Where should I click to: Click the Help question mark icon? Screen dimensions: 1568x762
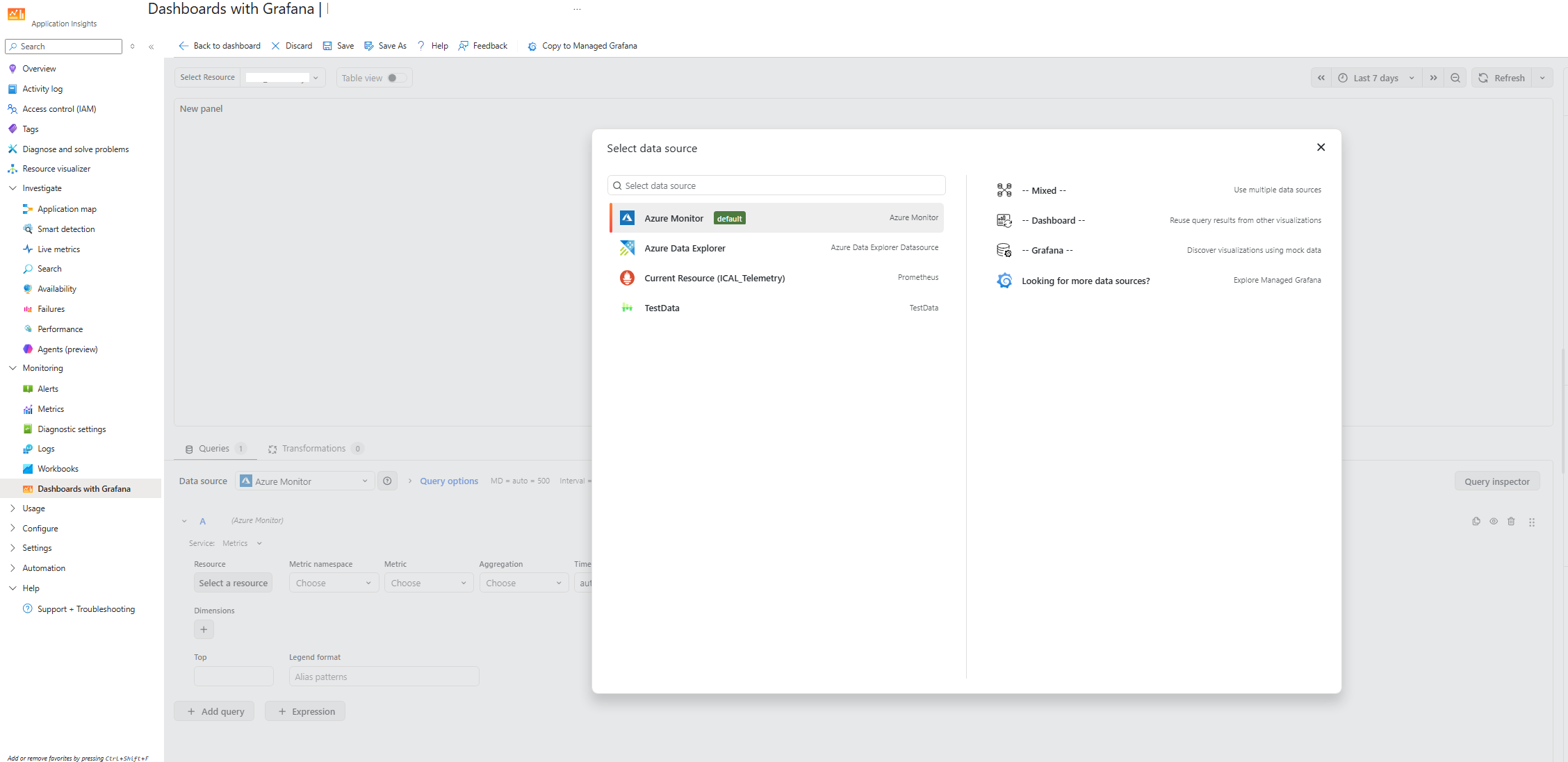pyautogui.click(x=421, y=46)
